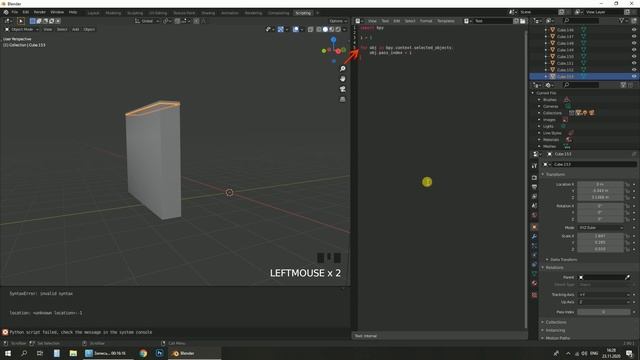Switch to the Layout workspace tab
The width and height of the screenshot is (640, 360).
93,13
